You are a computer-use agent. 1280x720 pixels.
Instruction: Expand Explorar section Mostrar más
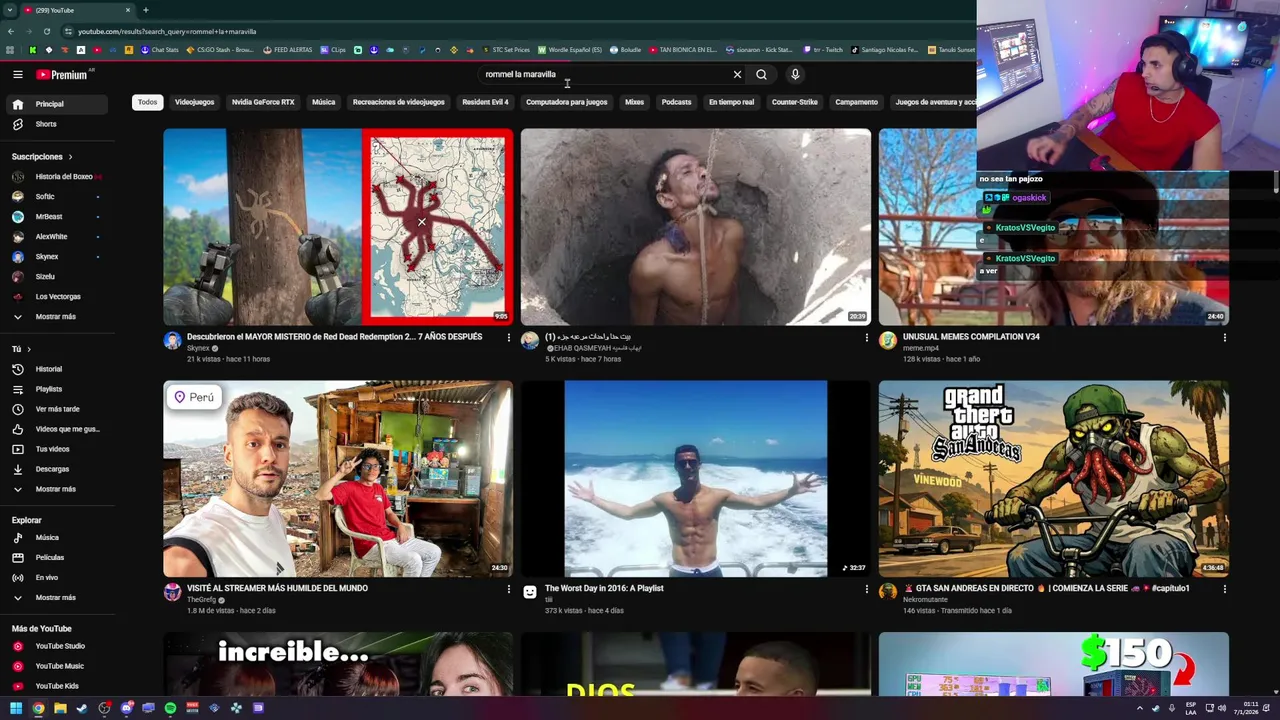click(x=57, y=598)
